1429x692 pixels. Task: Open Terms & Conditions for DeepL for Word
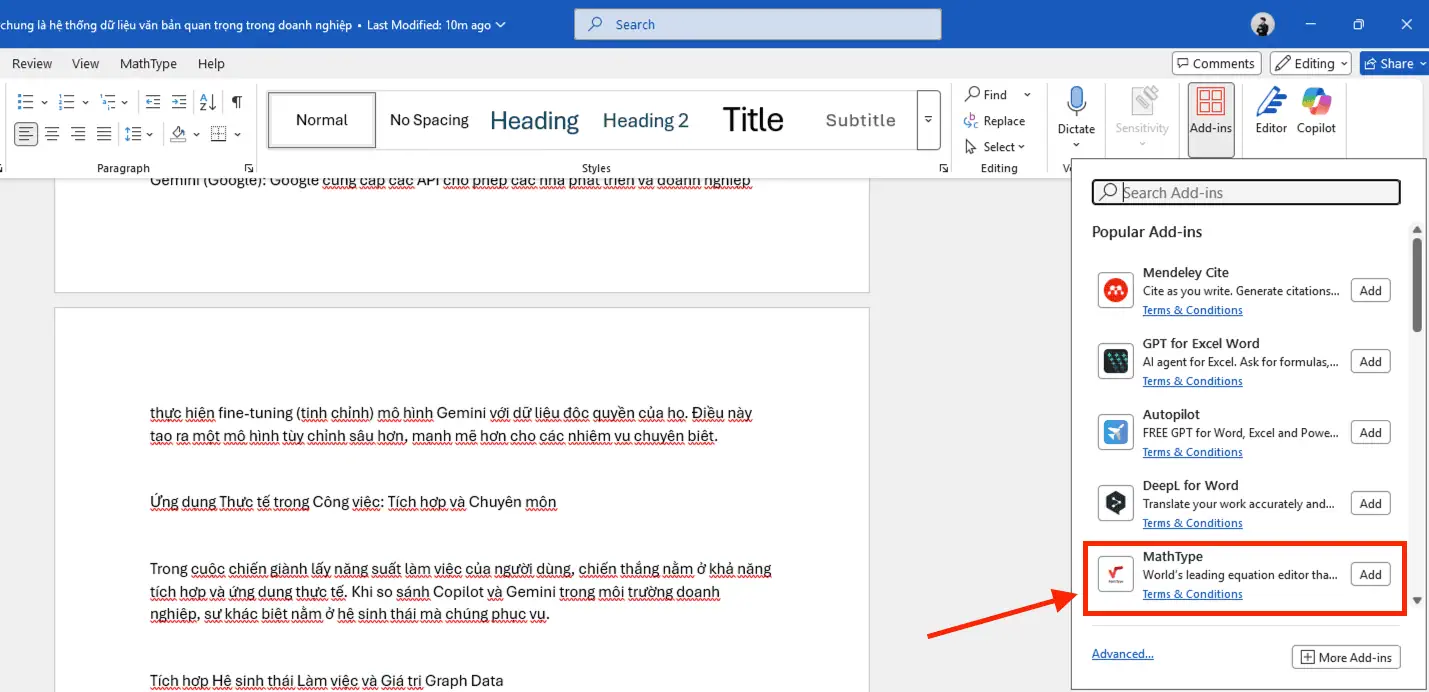pos(1192,522)
